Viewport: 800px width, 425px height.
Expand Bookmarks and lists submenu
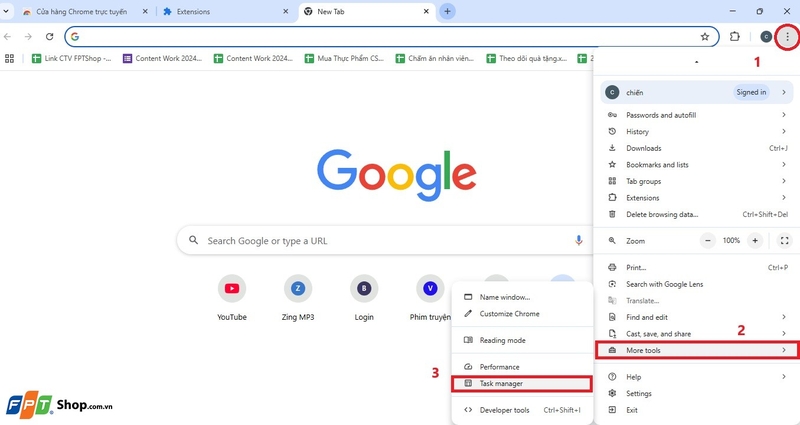click(x=697, y=165)
